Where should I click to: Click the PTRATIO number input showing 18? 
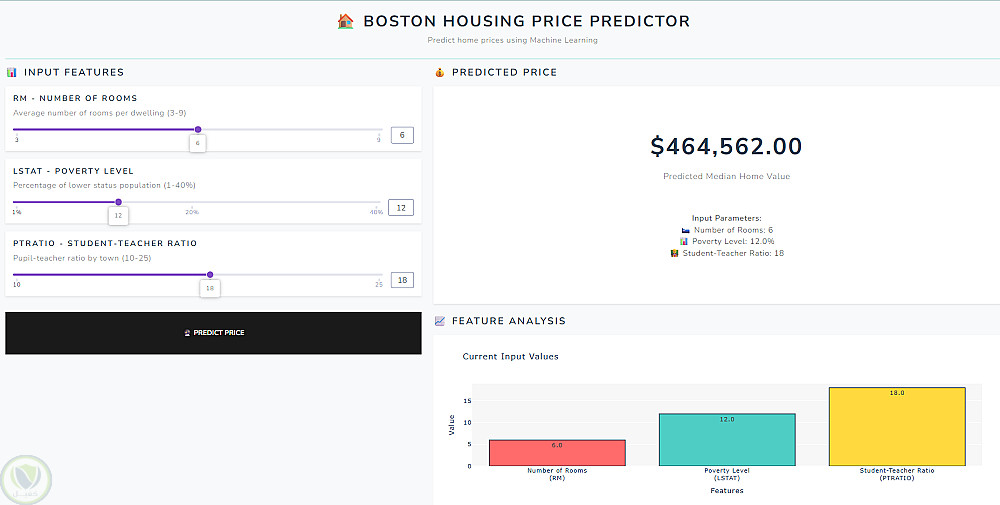pyautogui.click(x=401, y=280)
